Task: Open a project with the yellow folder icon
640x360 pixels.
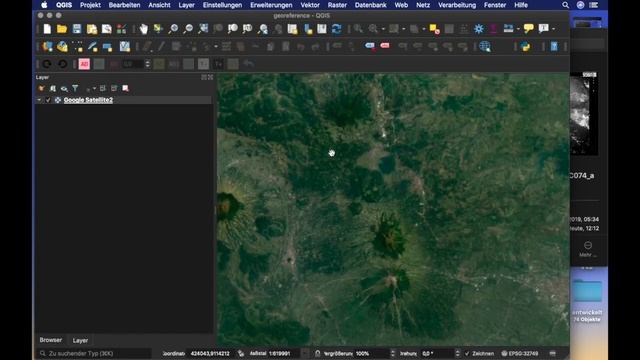Action: [x=62, y=29]
